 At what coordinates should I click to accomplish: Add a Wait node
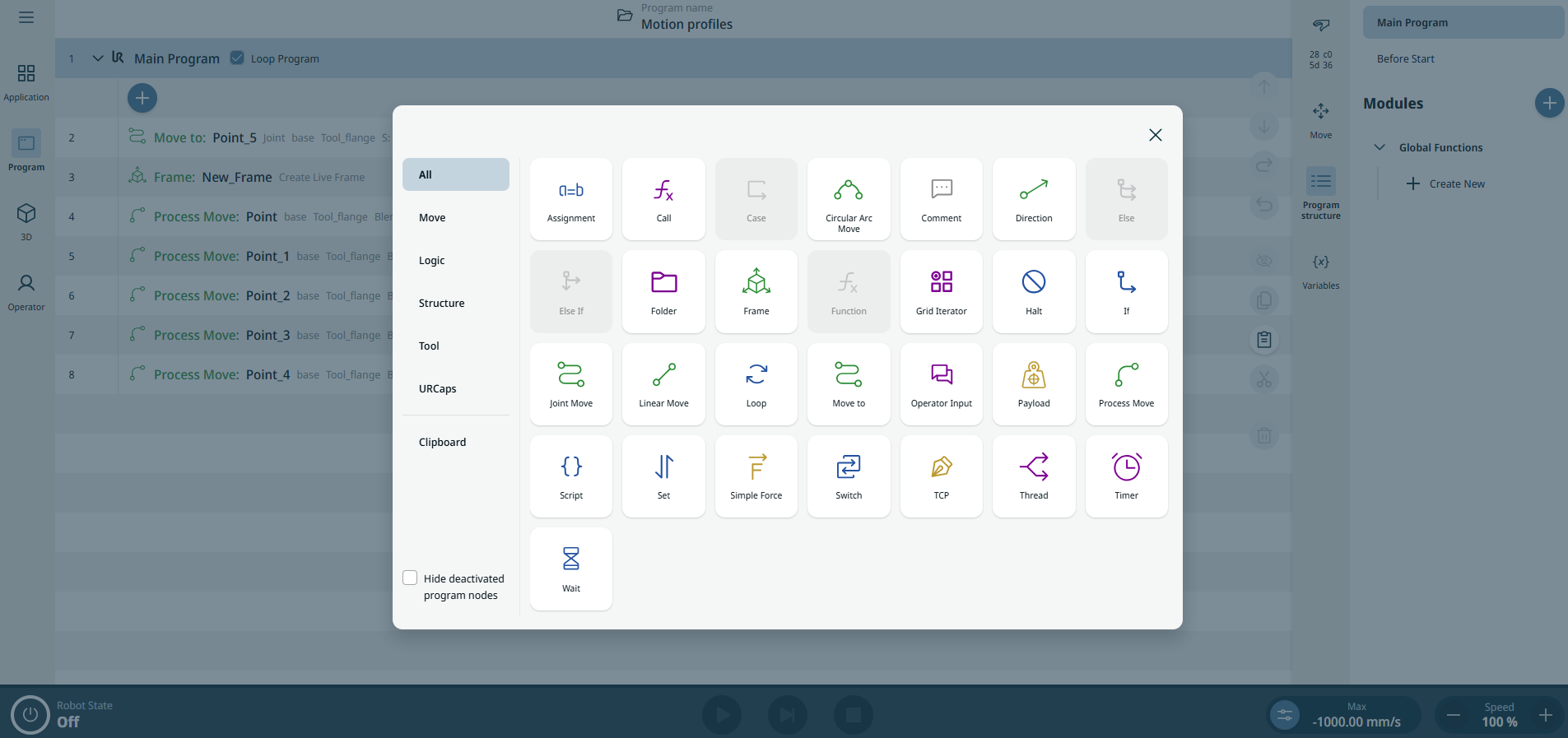(570, 569)
